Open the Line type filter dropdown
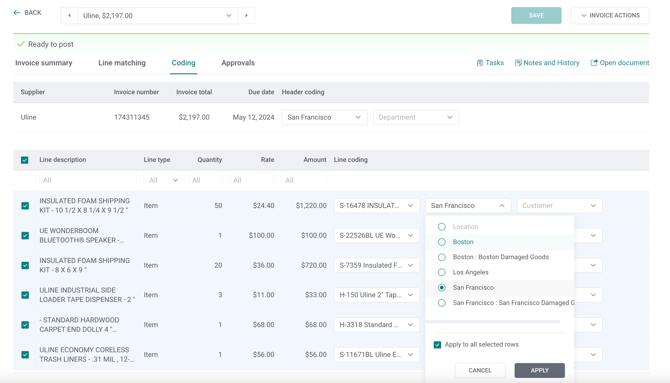The image size is (670, 383). point(162,180)
